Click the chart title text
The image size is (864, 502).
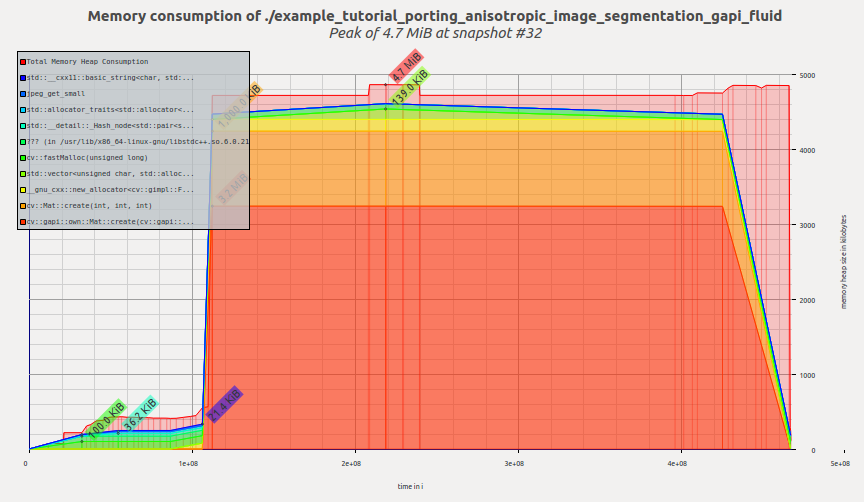pos(435,16)
